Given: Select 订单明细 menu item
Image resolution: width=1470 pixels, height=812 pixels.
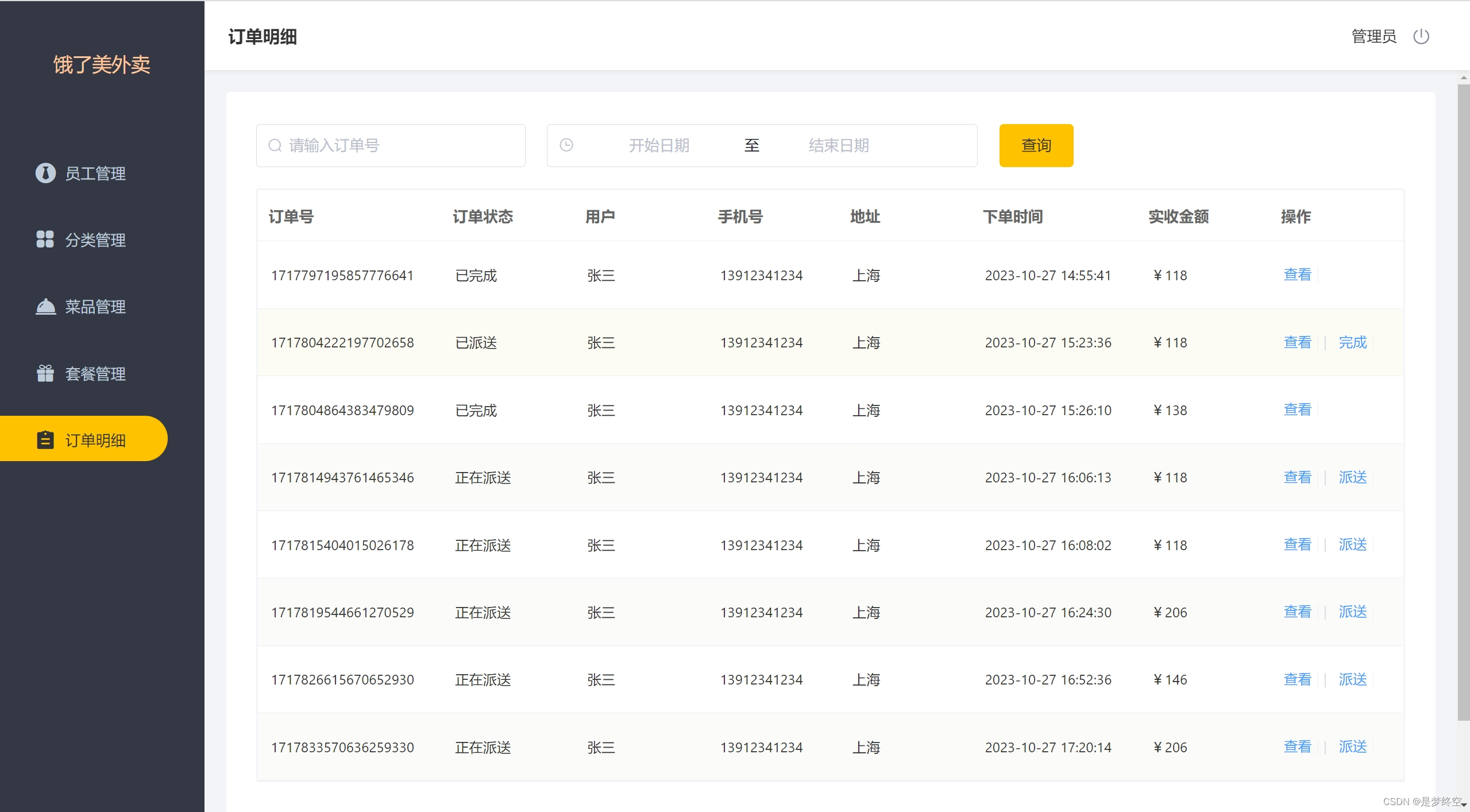Looking at the screenshot, I should click(83, 439).
